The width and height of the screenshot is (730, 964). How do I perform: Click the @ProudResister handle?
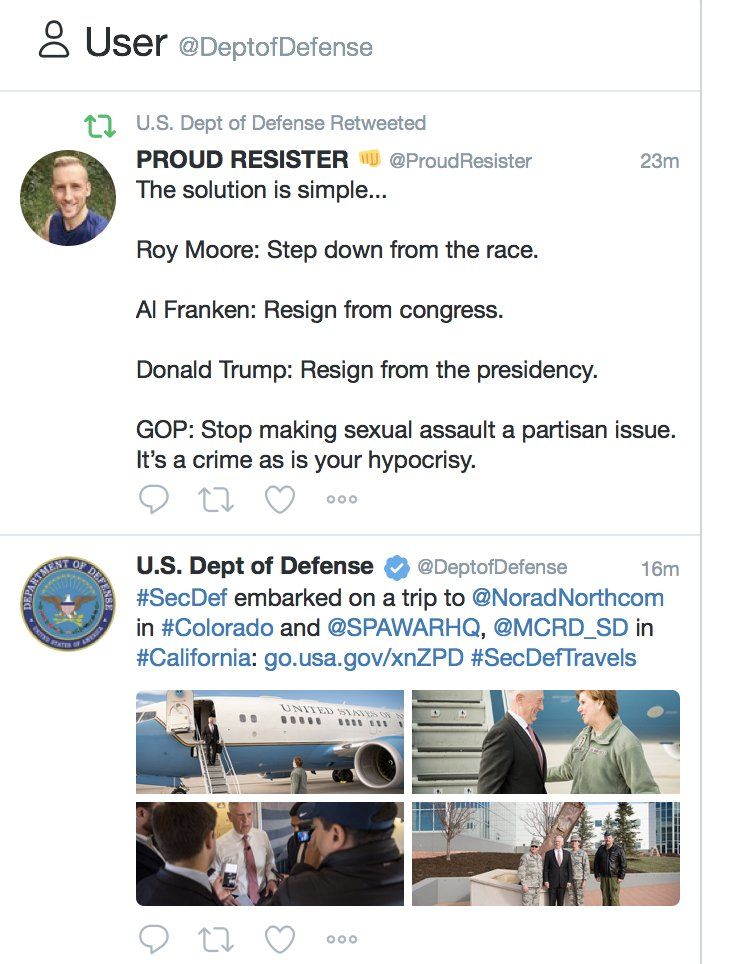point(463,161)
